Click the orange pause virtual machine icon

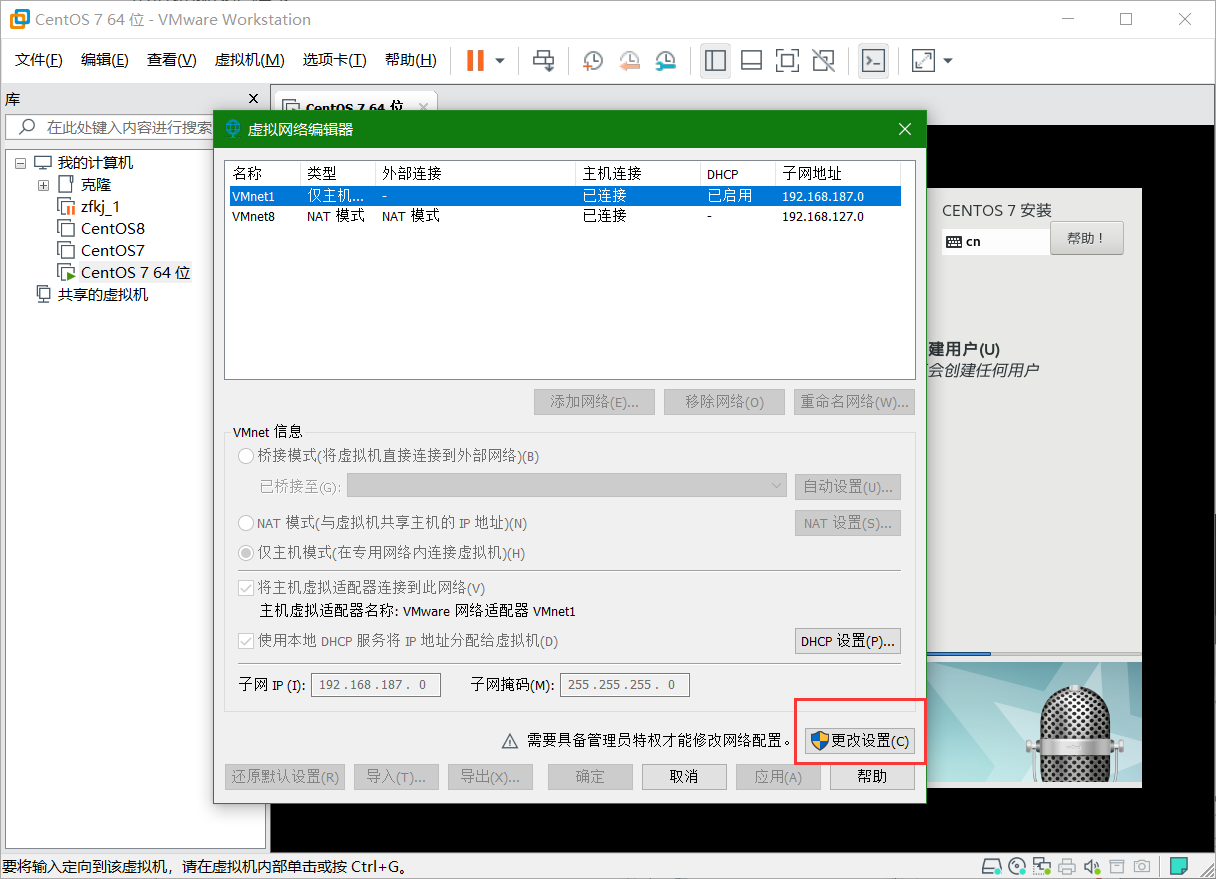click(x=475, y=61)
